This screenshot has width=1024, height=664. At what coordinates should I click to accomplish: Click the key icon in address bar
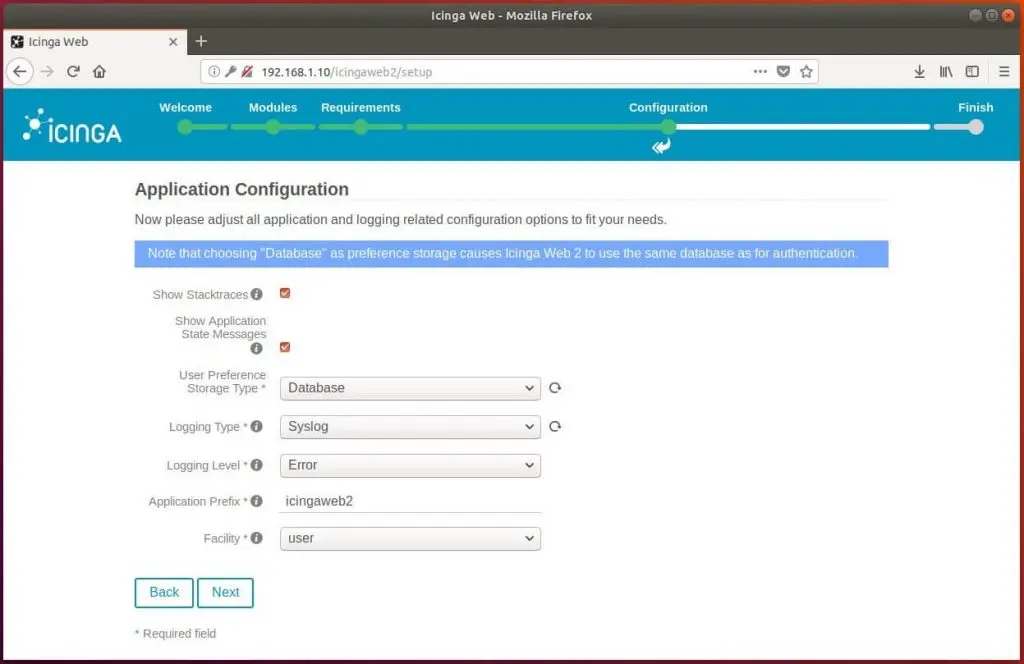(230, 72)
